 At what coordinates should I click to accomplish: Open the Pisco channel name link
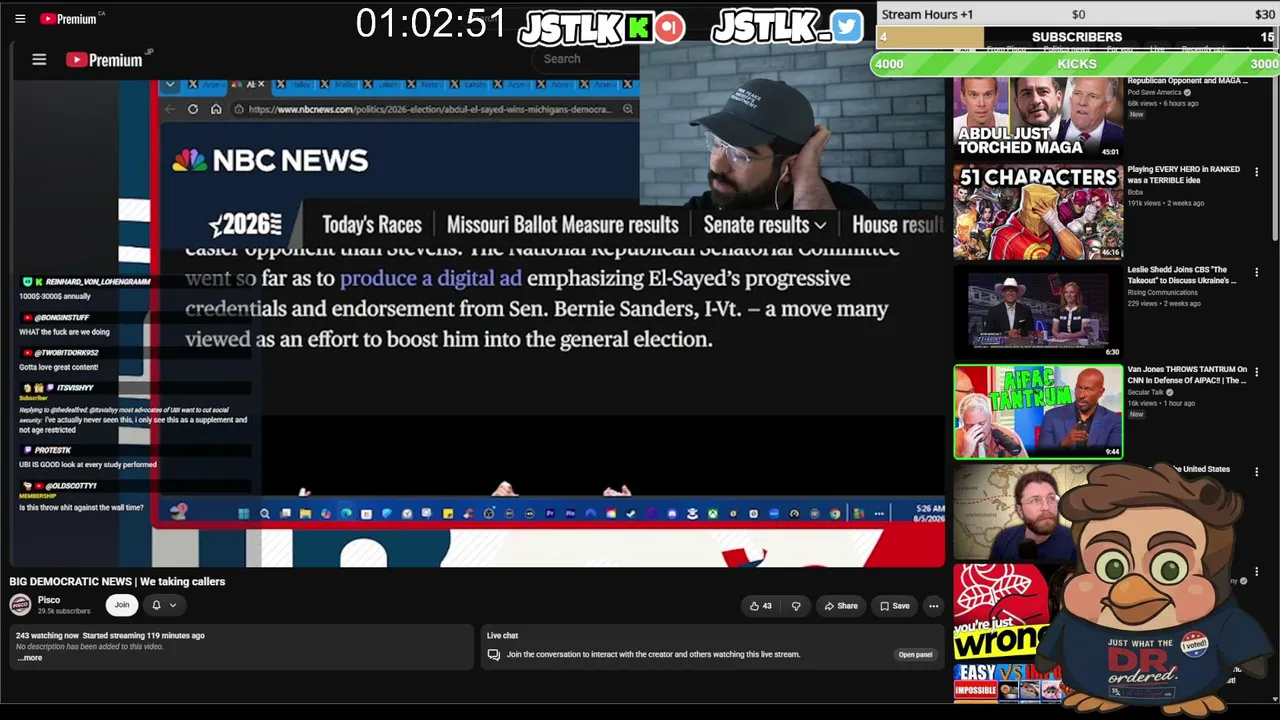49,600
